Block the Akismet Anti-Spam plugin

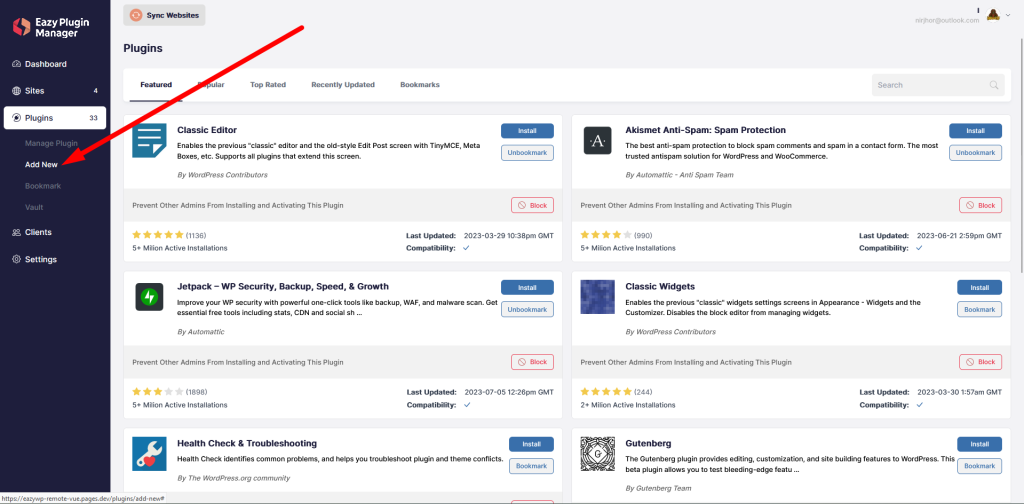[x=980, y=205]
